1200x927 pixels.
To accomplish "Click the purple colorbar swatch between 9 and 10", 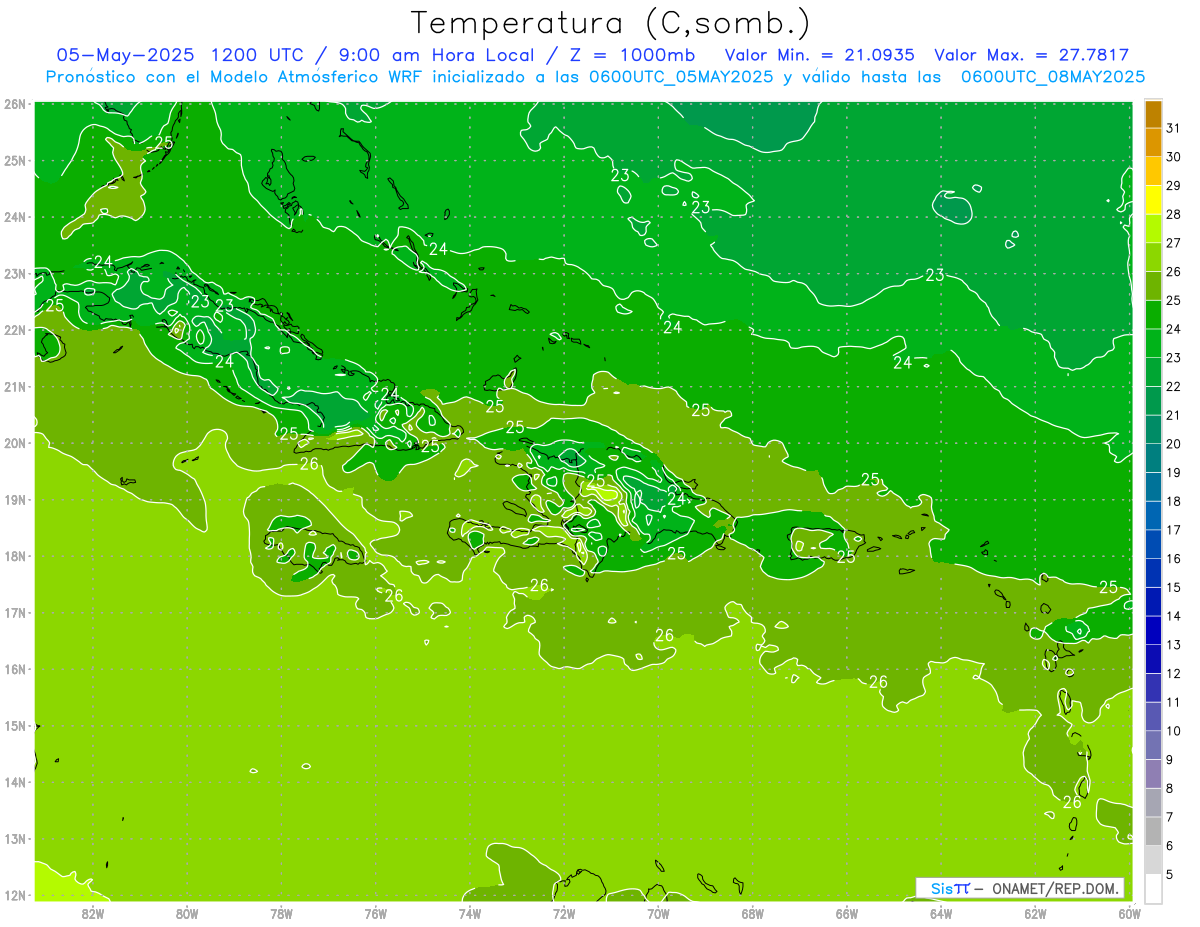I will (1153, 745).
